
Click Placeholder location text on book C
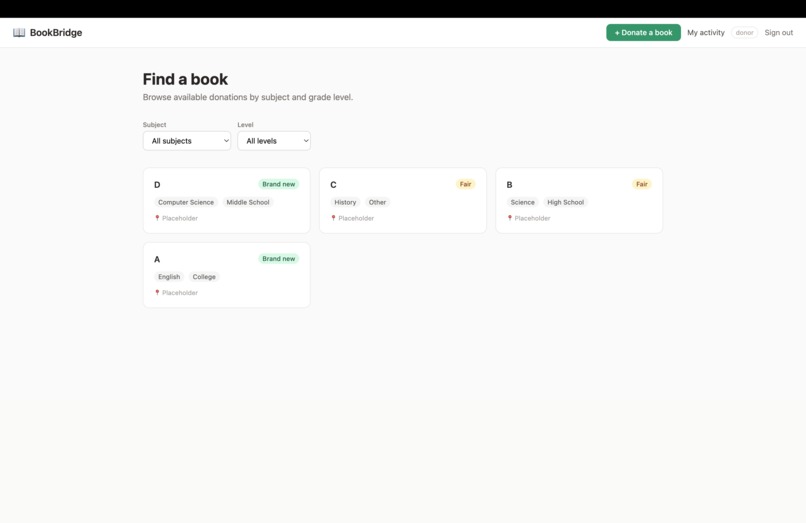[356, 218]
